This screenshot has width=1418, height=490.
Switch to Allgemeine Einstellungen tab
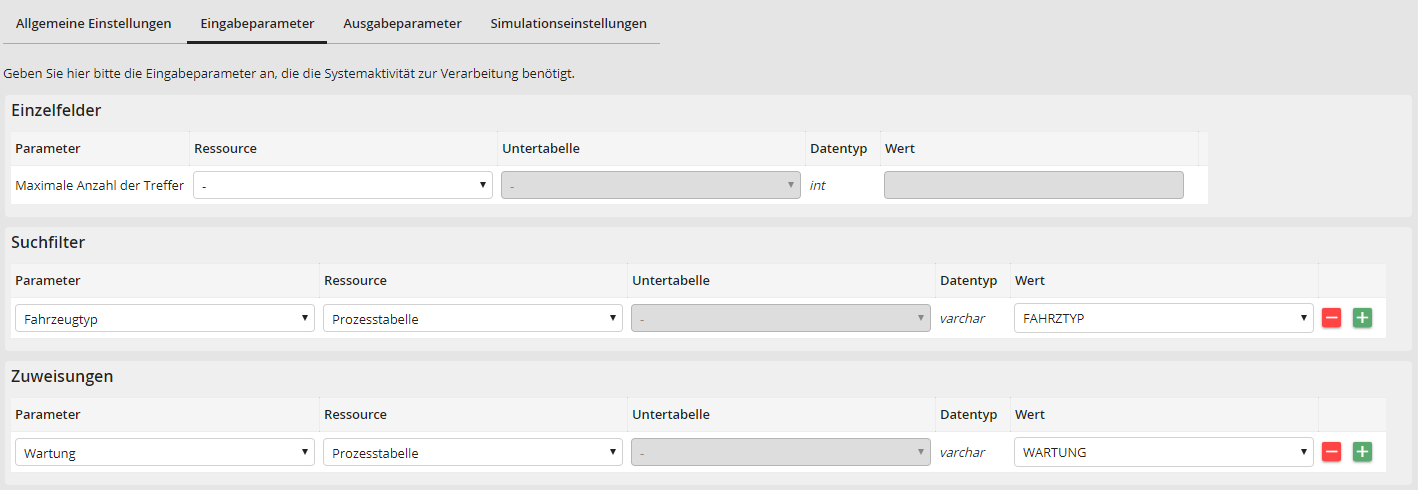click(x=93, y=23)
